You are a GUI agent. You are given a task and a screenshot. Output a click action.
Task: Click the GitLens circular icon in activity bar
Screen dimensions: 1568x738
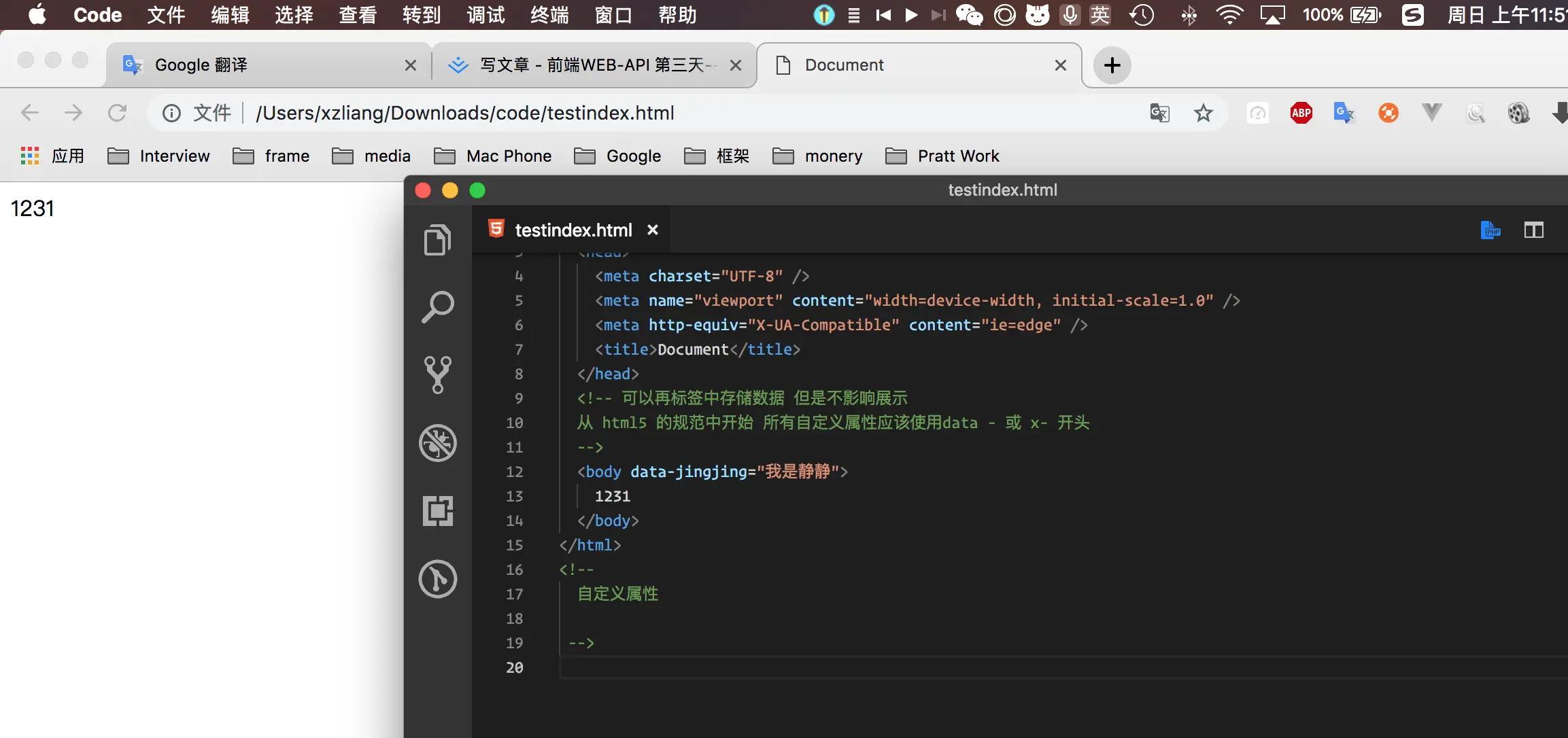pos(437,579)
